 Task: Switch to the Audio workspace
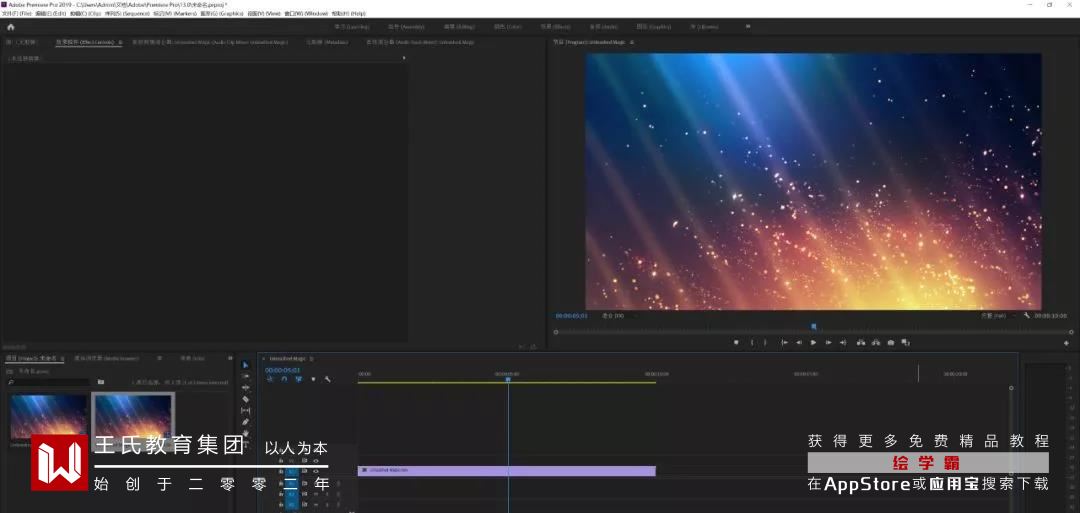click(x=603, y=27)
